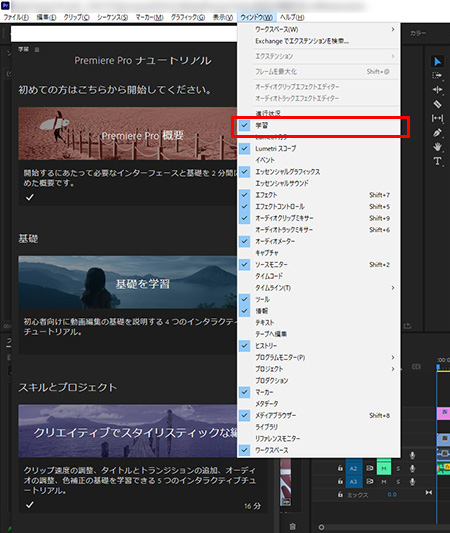The height and width of the screenshot is (533, 450).
Task: Open the 学習 panel menu icon
Action: pyautogui.click(x=37, y=50)
